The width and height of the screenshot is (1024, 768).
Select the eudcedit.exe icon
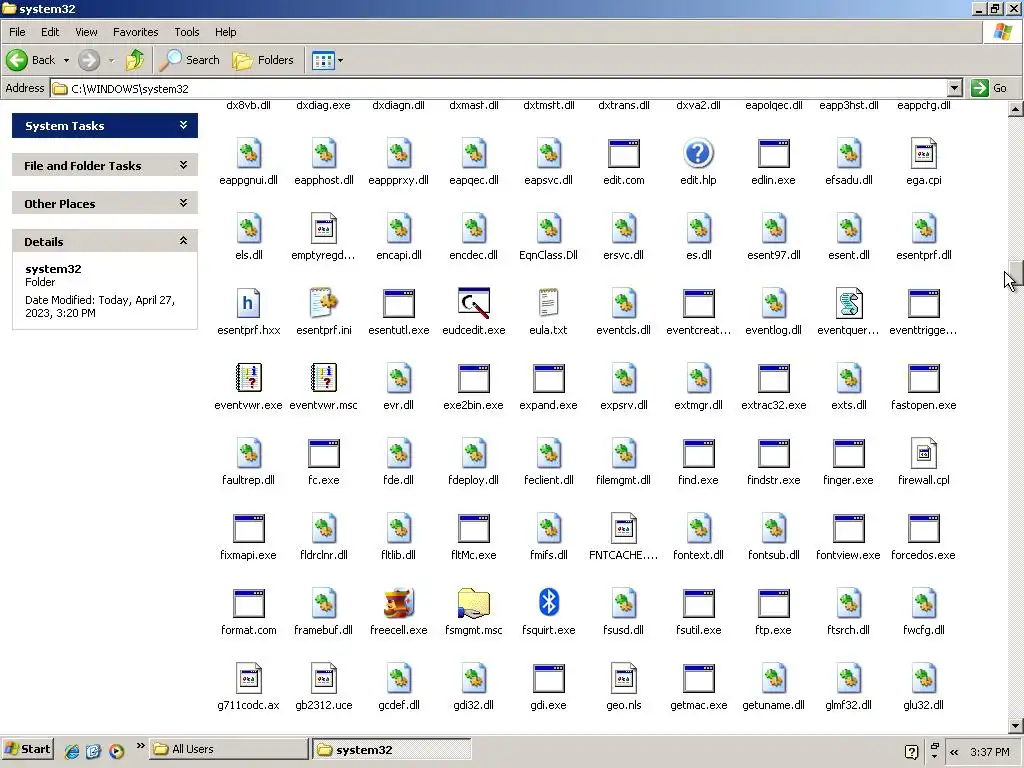[473, 303]
